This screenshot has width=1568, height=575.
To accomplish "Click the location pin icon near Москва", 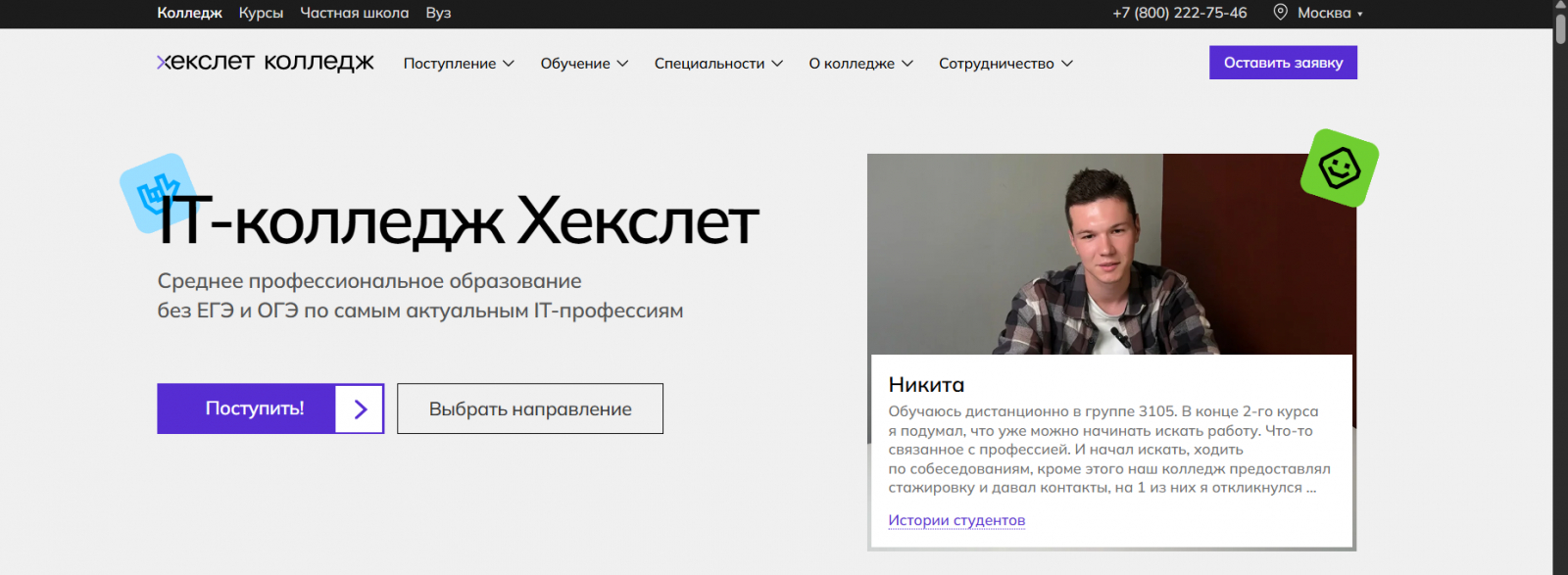I will coord(1280,12).
